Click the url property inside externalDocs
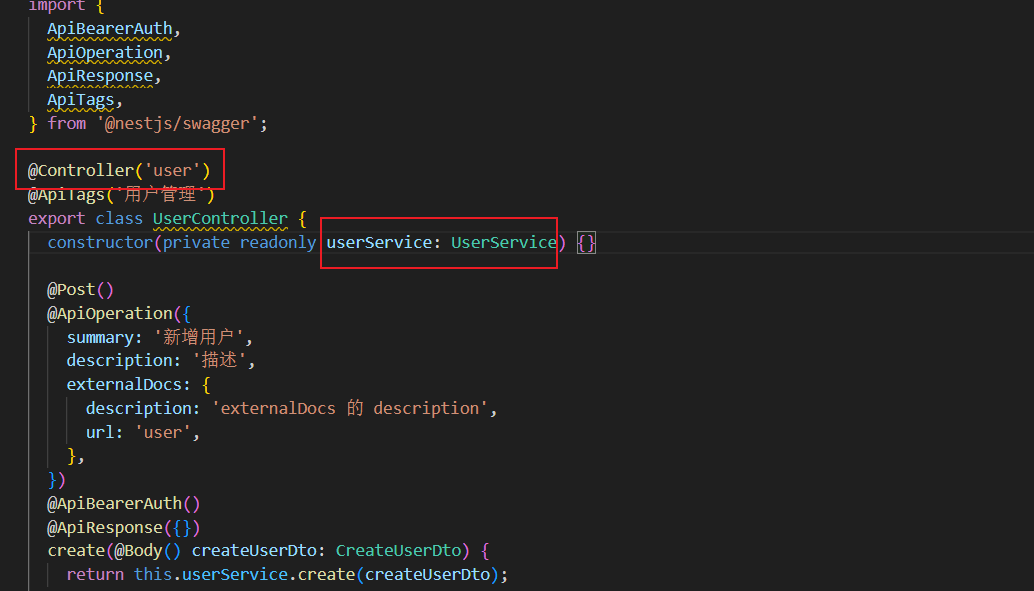The width and height of the screenshot is (1034, 591). (x=100, y=432)
